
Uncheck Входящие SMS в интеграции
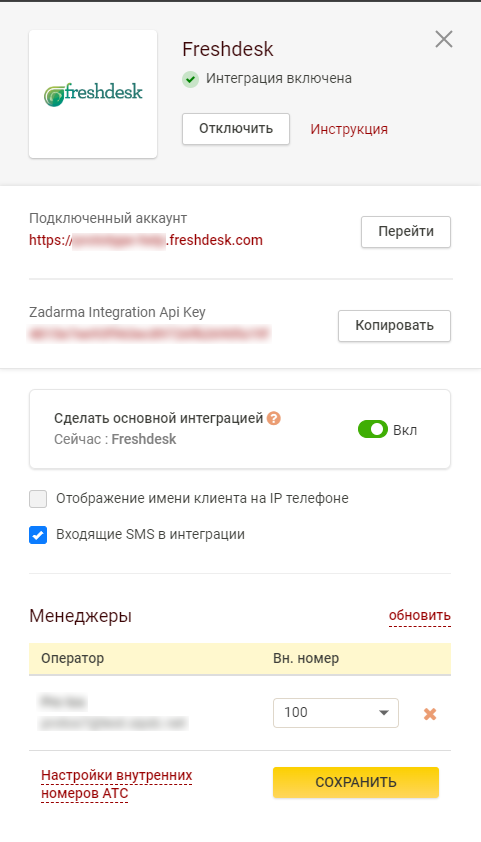pyautogui.click(x=38, y=535)
